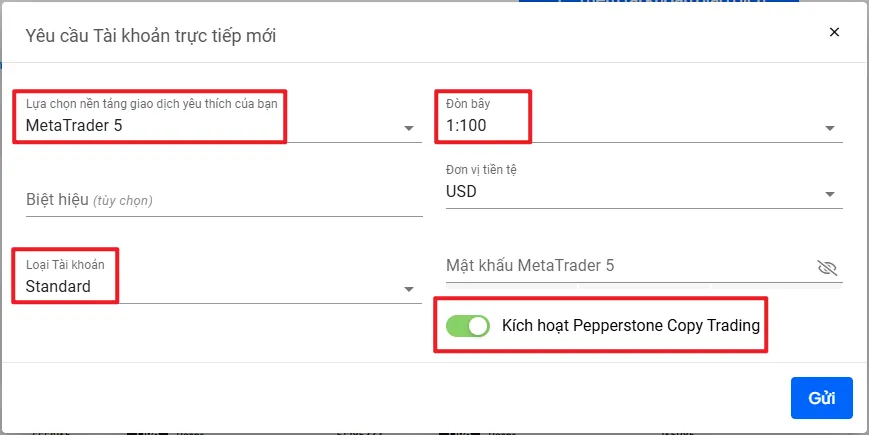Show the MetaTrader 5 password characters
The width and height of the screenshot is (869, 435).
[827, 268]
